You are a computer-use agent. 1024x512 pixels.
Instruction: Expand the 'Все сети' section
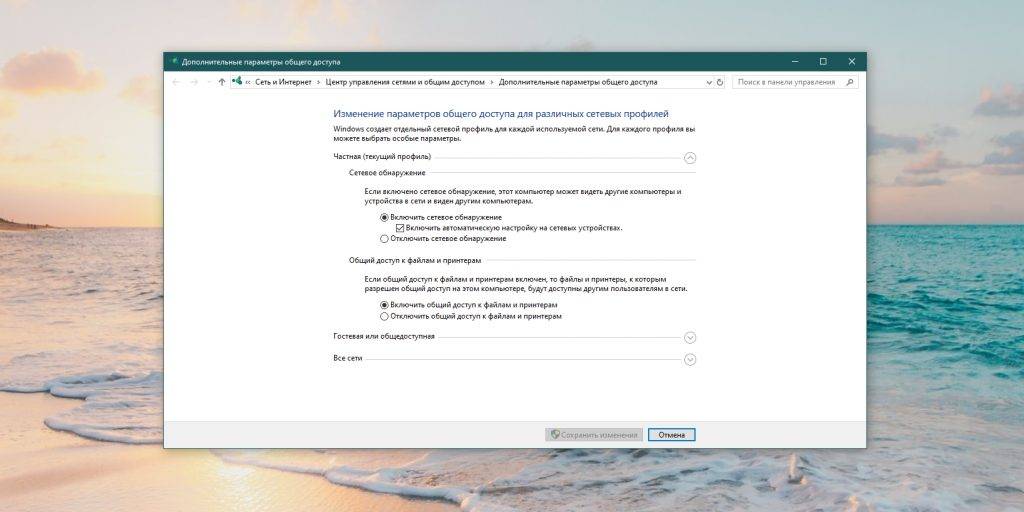(689, 359)
